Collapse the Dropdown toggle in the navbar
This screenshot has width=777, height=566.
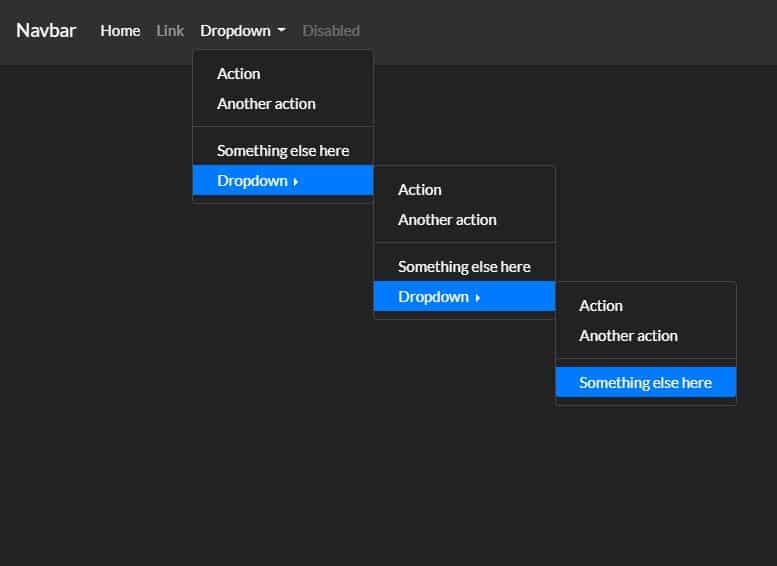pos(235,31)
